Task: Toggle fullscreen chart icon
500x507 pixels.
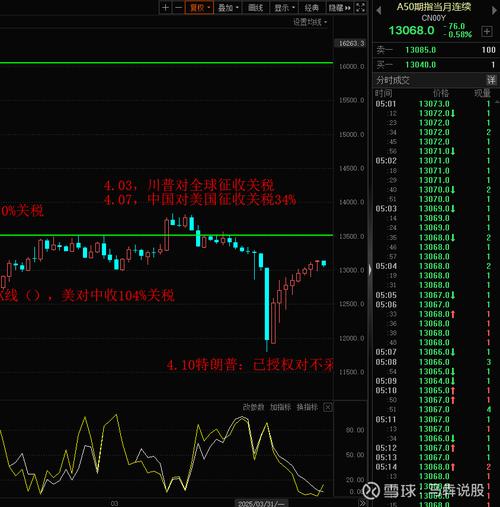Action: 361,7
